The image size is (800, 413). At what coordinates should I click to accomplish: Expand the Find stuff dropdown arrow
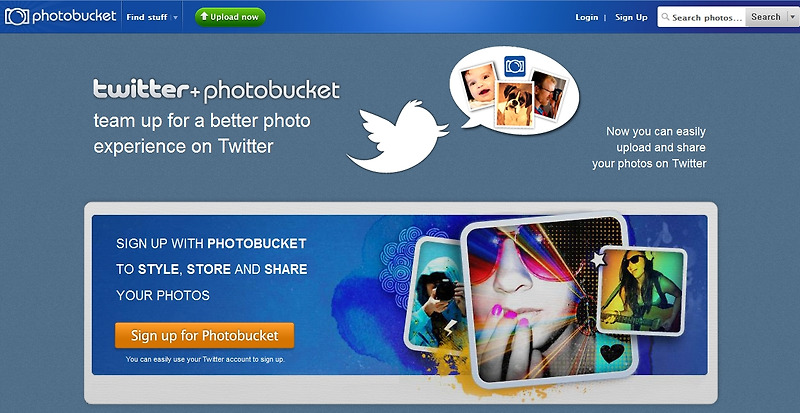pyautogui.click(x=176, y=17)
